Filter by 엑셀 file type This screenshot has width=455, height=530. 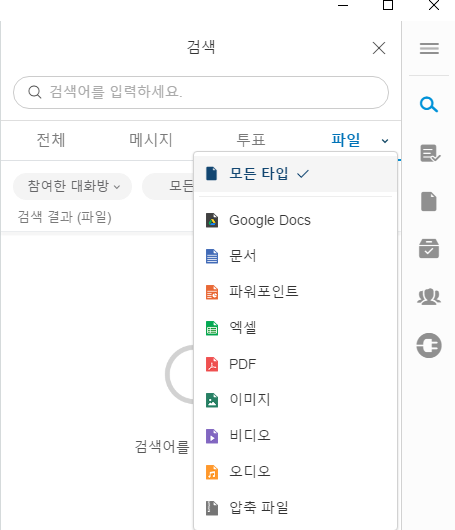coord(295,328)
